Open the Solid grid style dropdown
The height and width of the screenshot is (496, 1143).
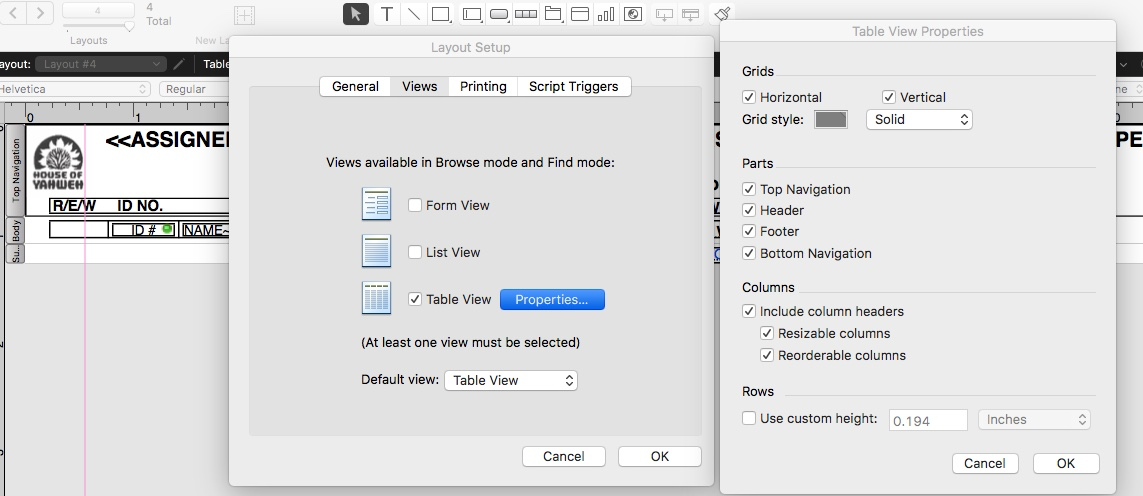click(919, 119)
